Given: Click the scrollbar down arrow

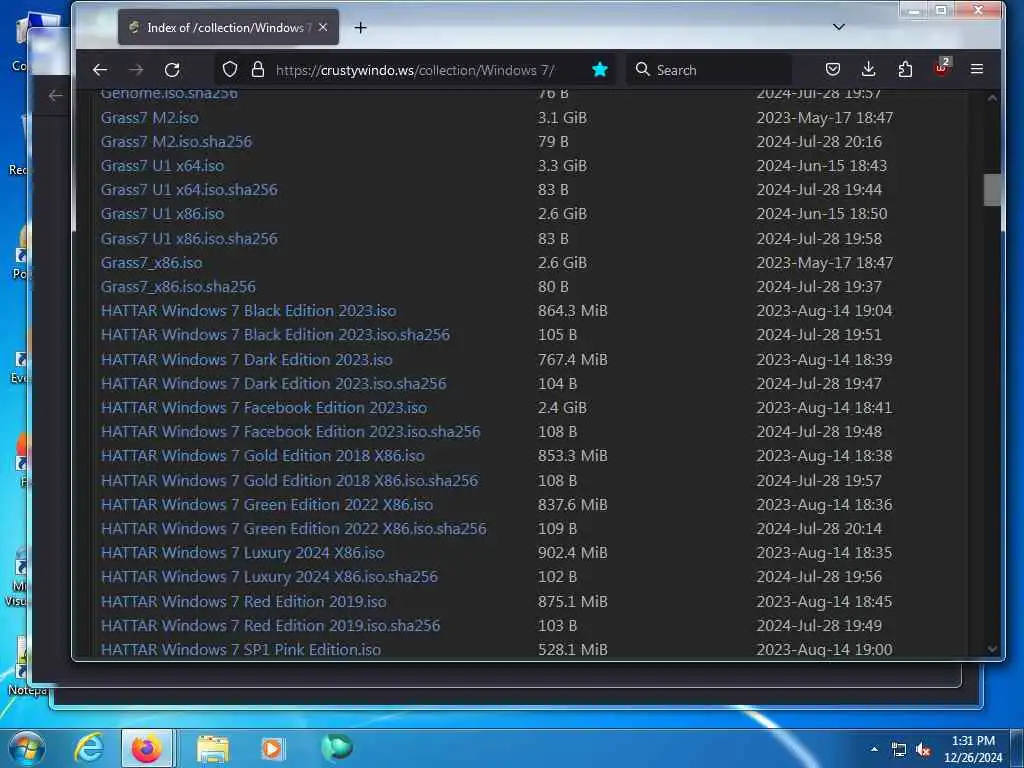Looking at the screenshot, I should pos(992,648).
